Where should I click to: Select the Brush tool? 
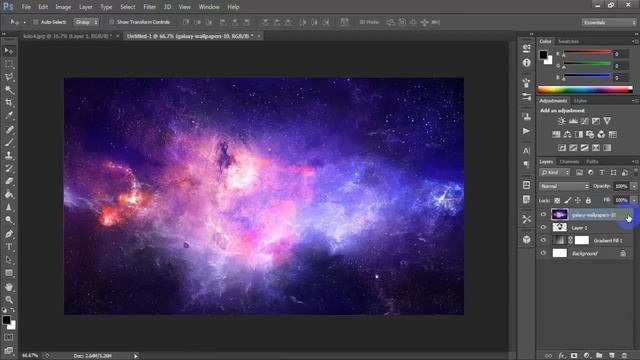(x=9, y=142)
